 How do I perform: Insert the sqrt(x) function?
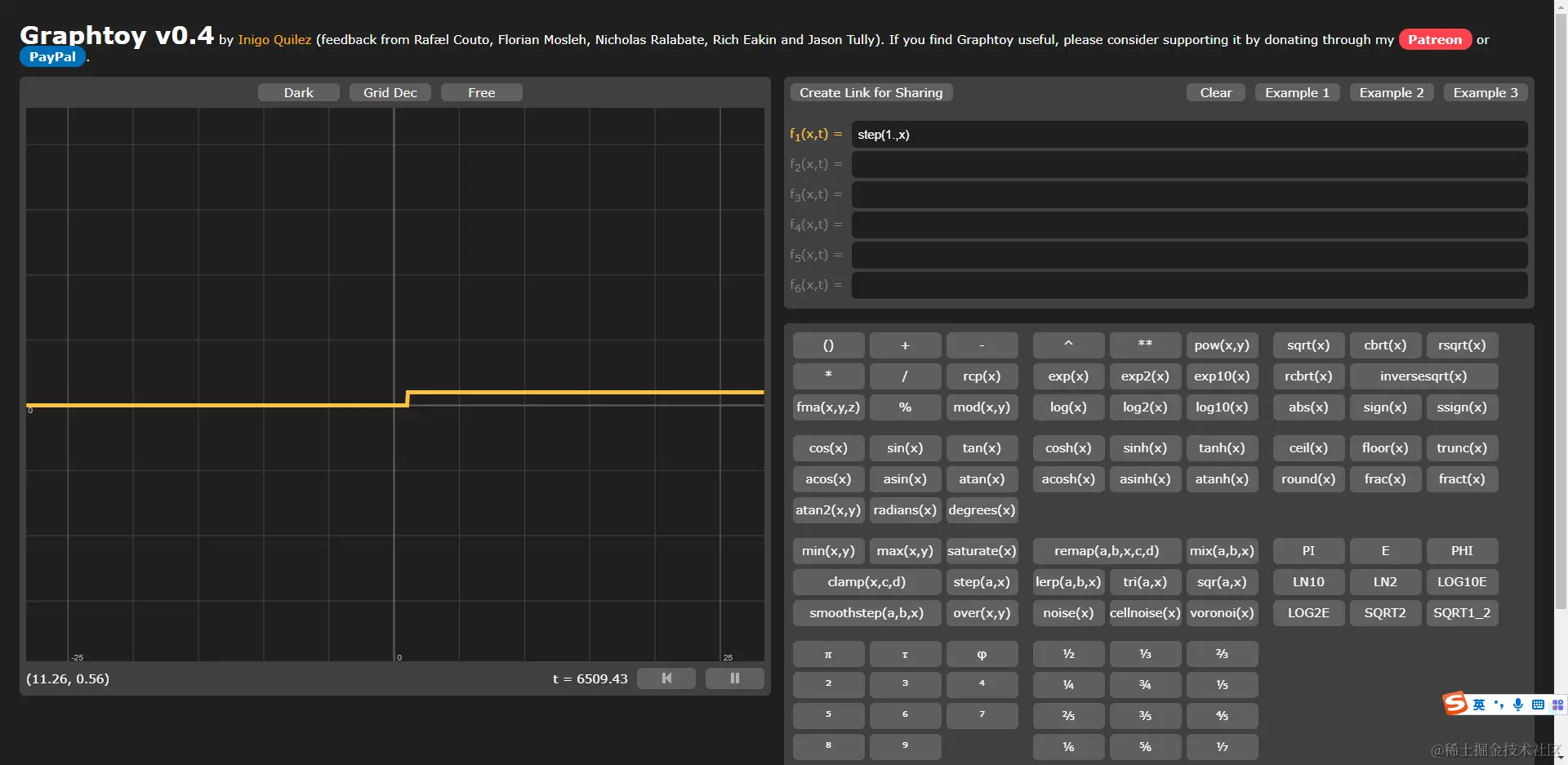(x=1307, y=345)
